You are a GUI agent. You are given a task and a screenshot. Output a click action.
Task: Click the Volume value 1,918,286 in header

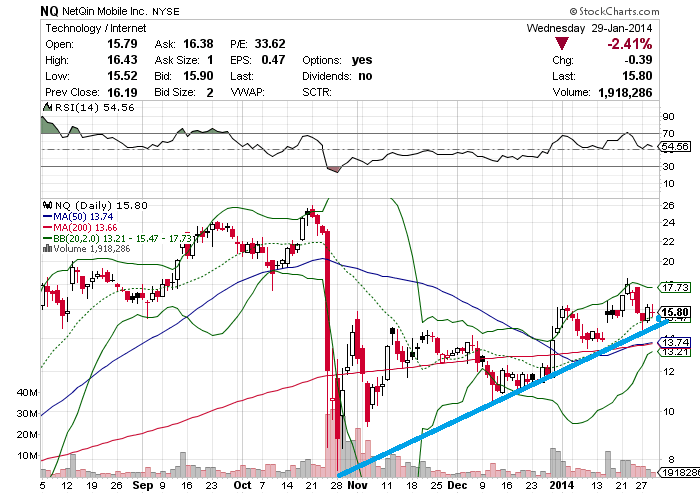tap(625, 92)
